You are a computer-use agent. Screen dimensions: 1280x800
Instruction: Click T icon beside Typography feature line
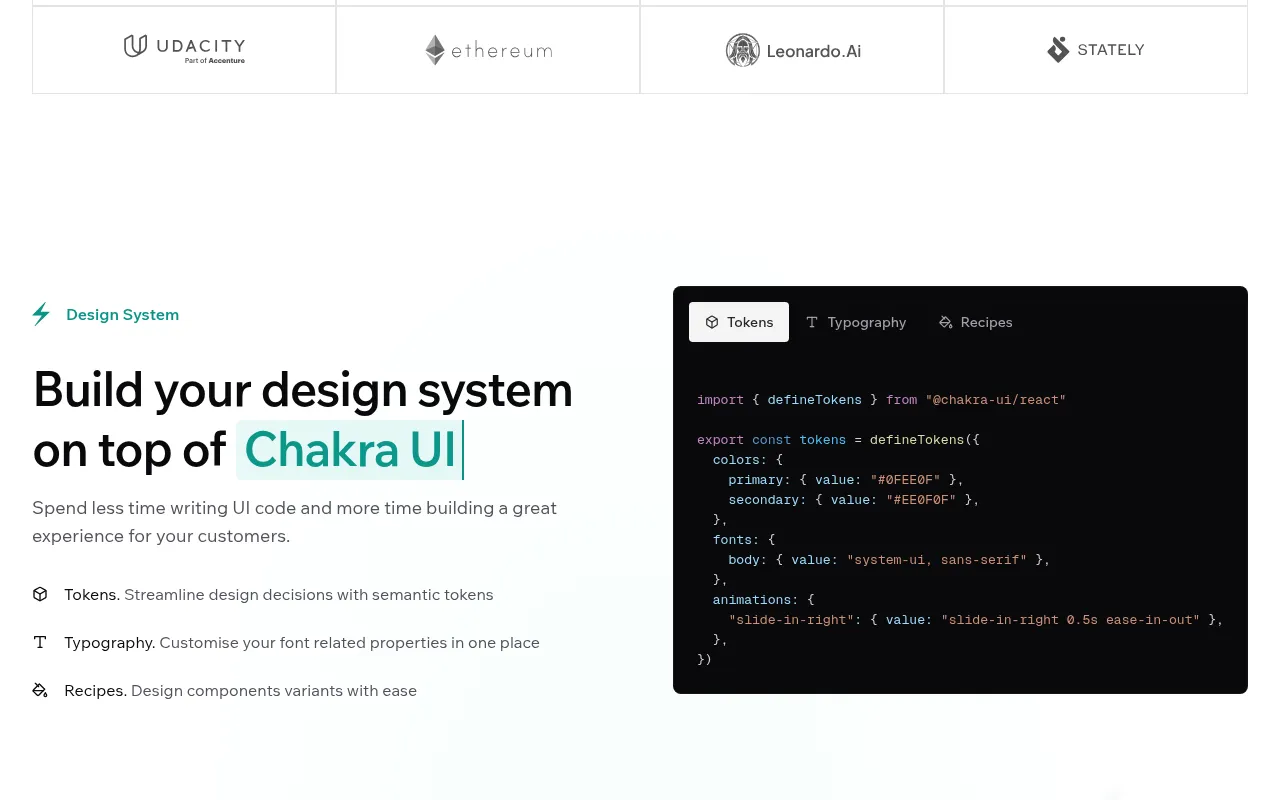40,642
